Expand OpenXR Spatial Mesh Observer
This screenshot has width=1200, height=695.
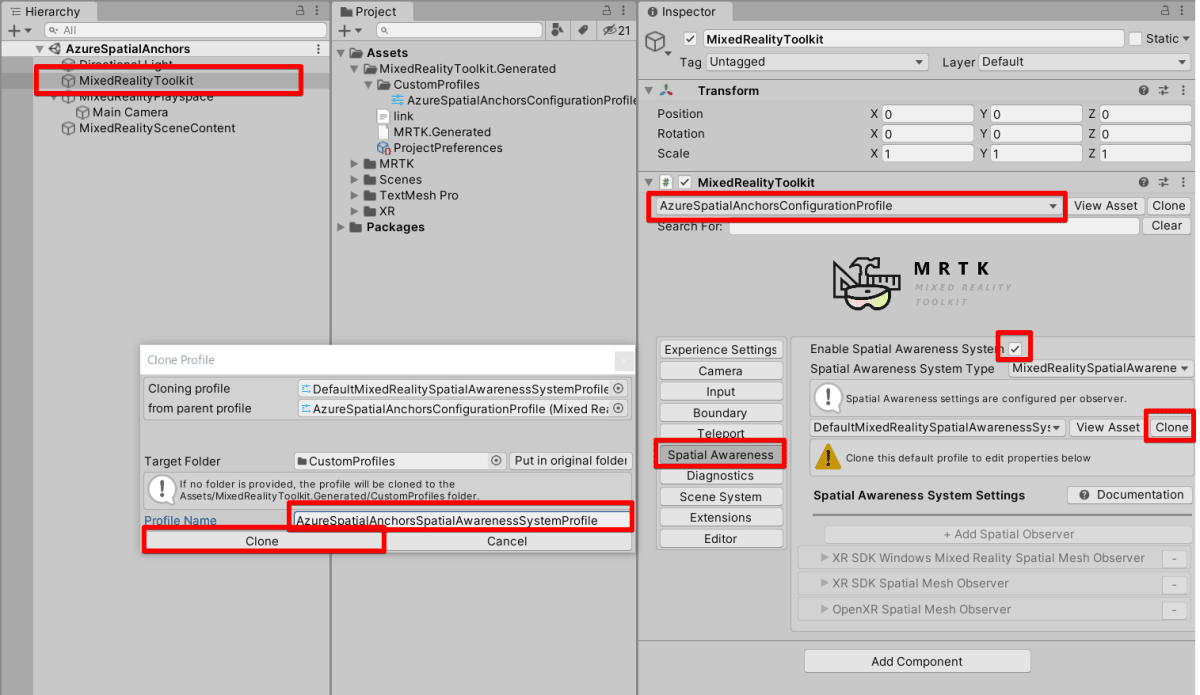pos(825,609)
